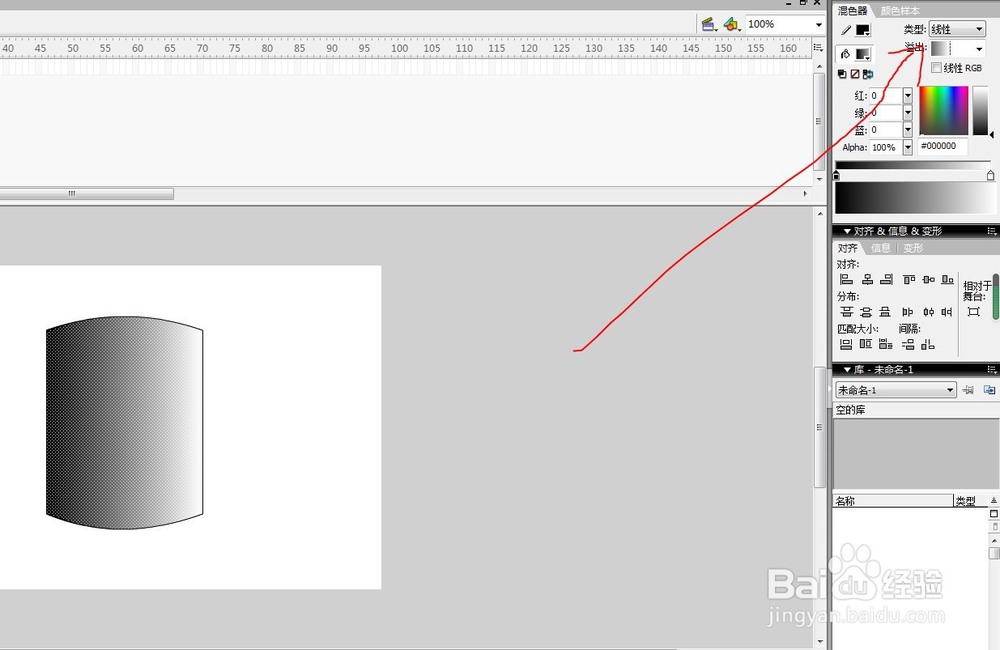Click the Align Top Edge icon

click(909, 279)
